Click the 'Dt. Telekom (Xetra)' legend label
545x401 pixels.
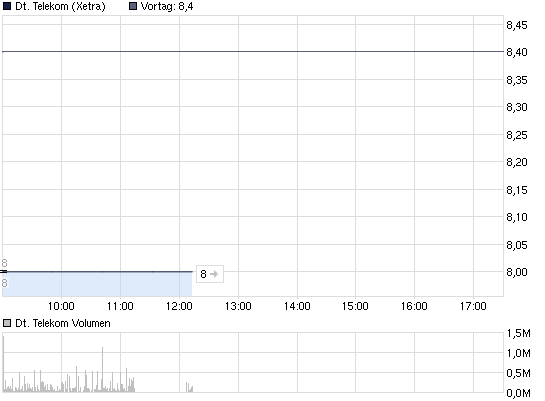pyautogui.click(x=60, y=6)
